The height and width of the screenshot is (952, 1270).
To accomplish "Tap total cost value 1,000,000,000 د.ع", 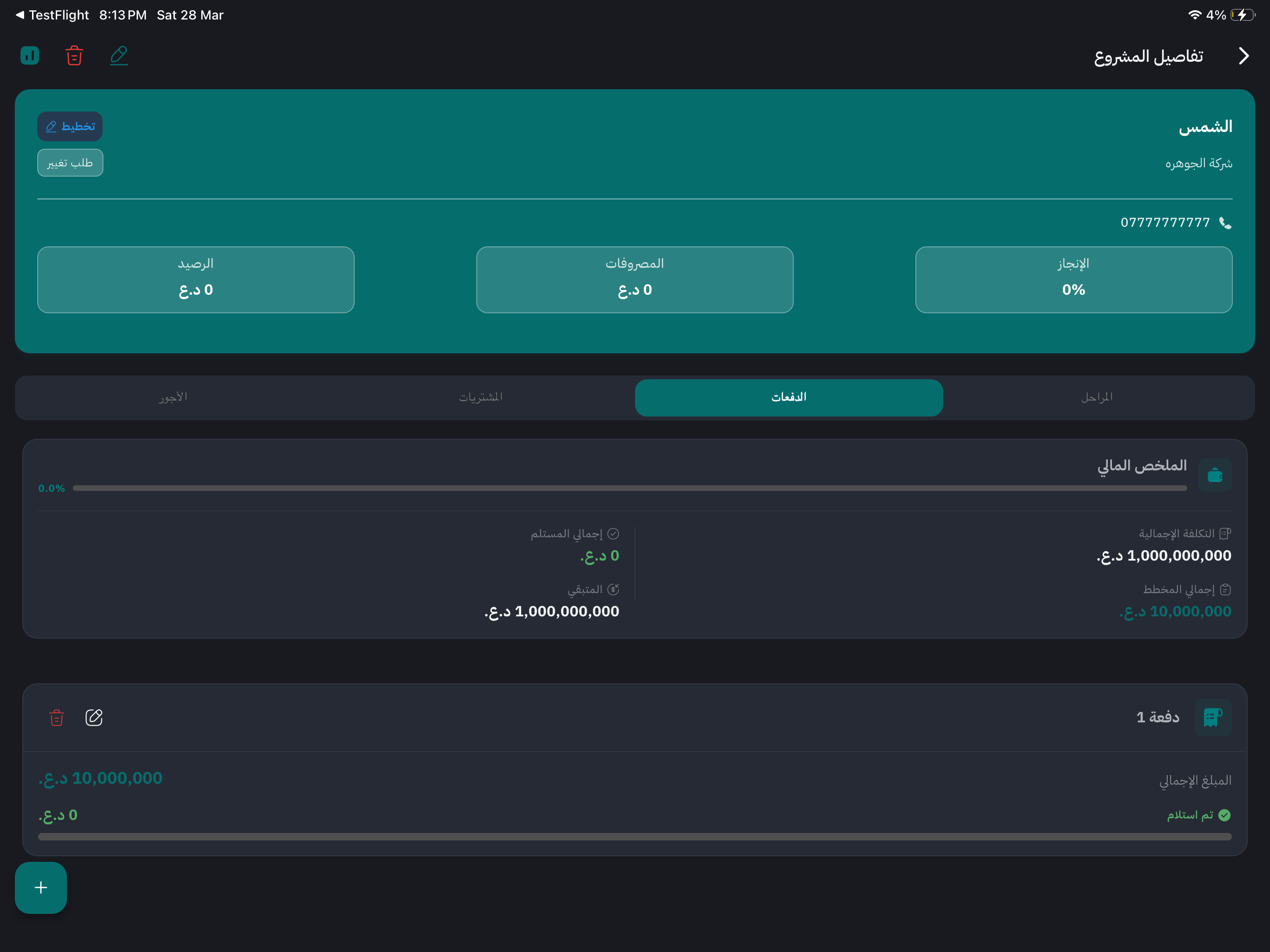I will [x=1164, y=556].
